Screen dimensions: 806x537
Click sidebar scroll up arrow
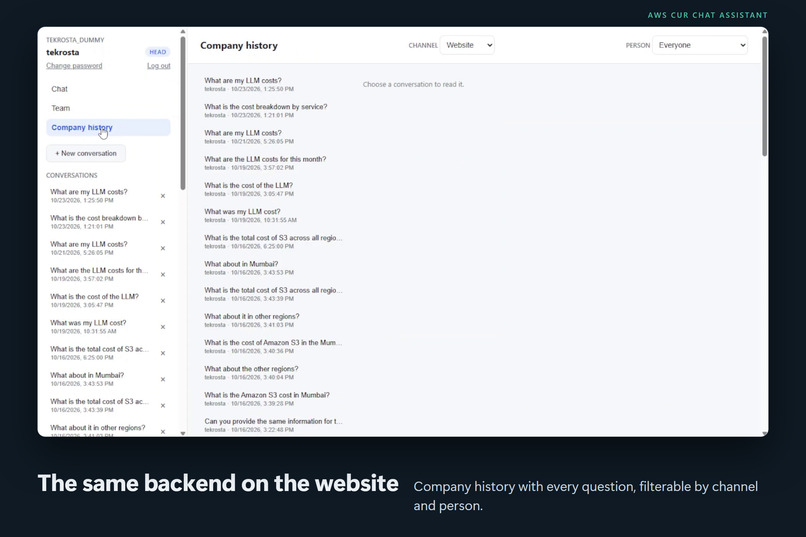click(182, 32)
